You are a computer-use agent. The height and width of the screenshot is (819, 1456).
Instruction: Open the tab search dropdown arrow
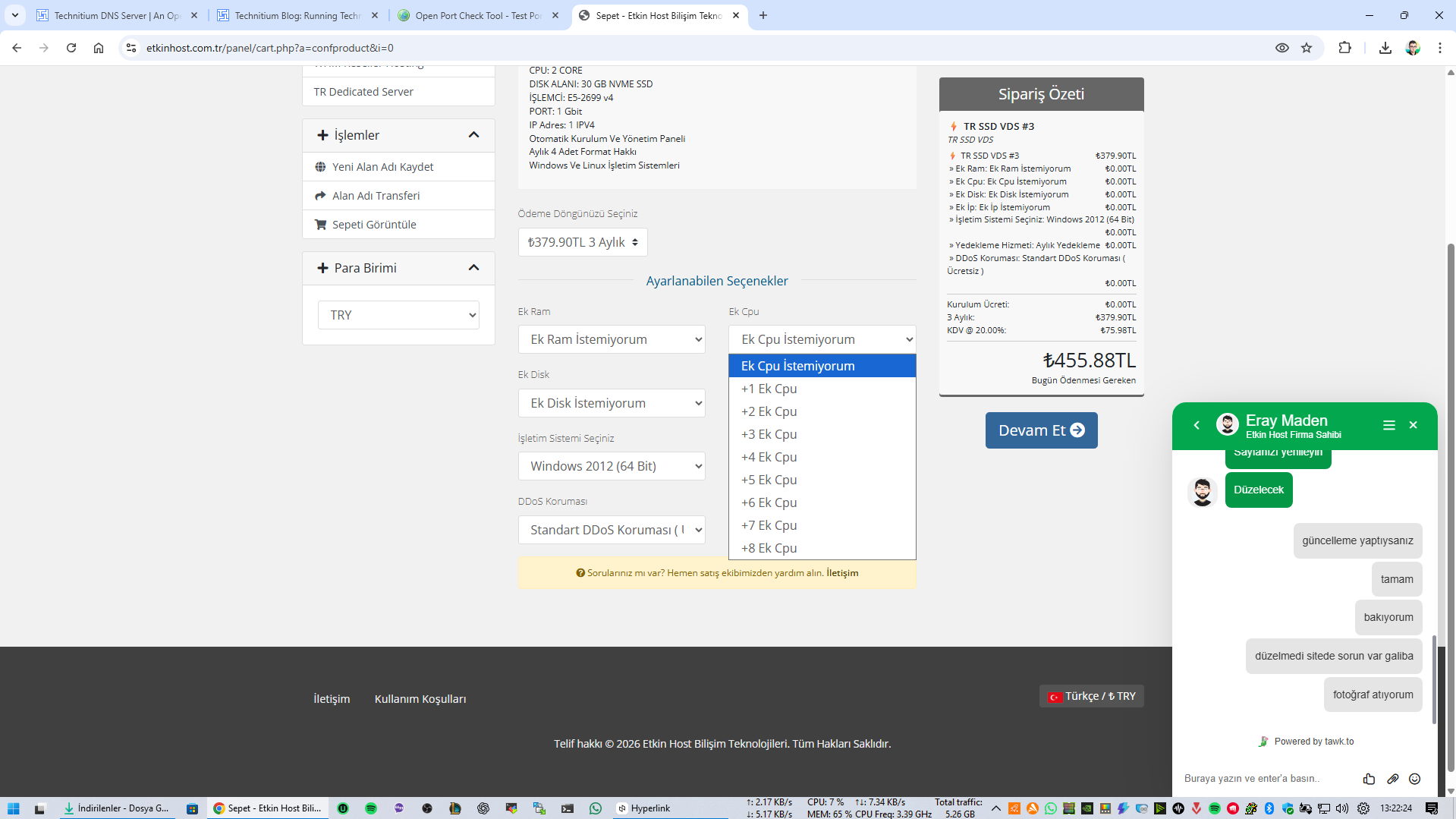(15, 15)
